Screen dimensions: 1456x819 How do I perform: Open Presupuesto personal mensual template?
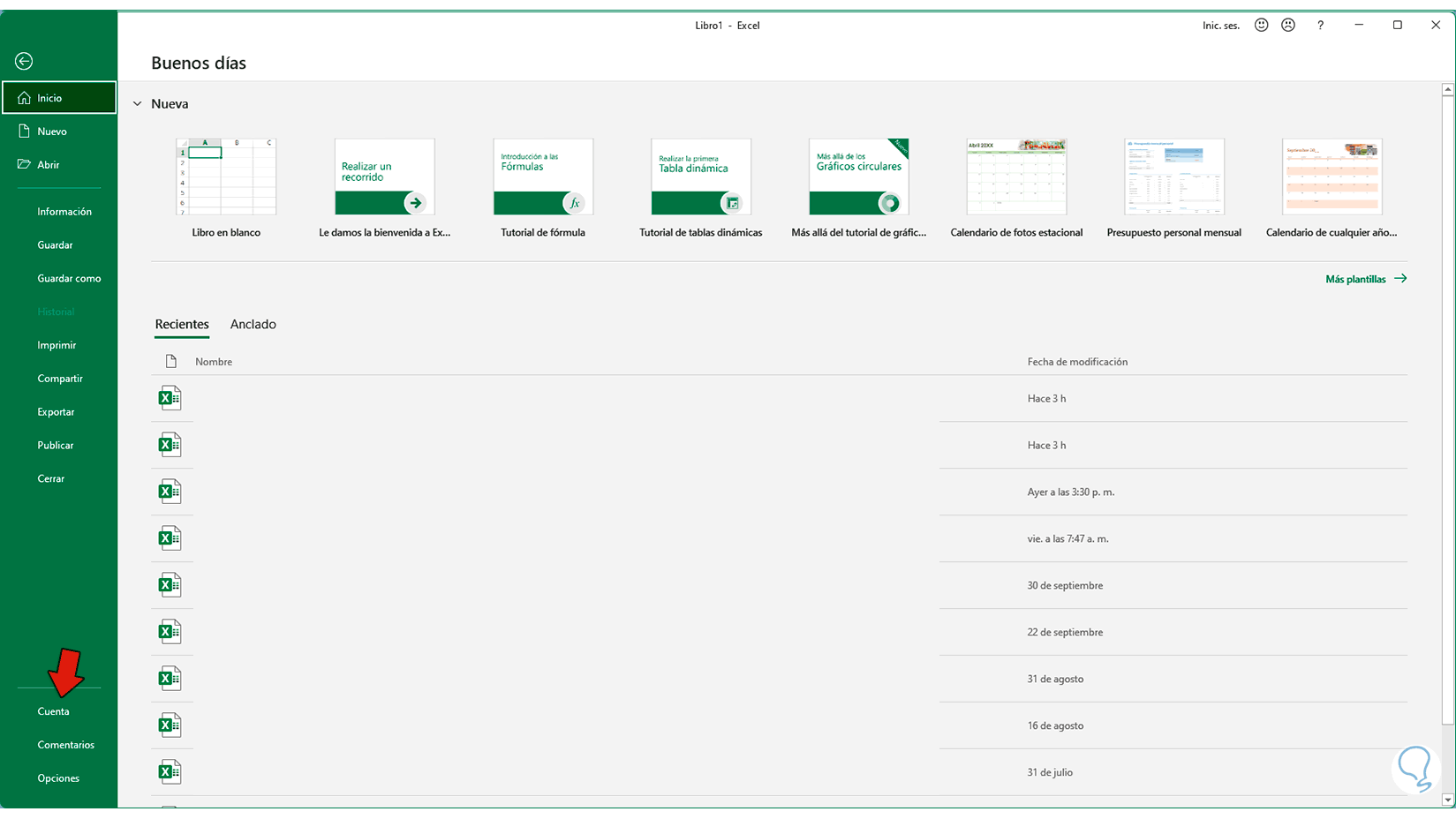tap(1174, 187)
